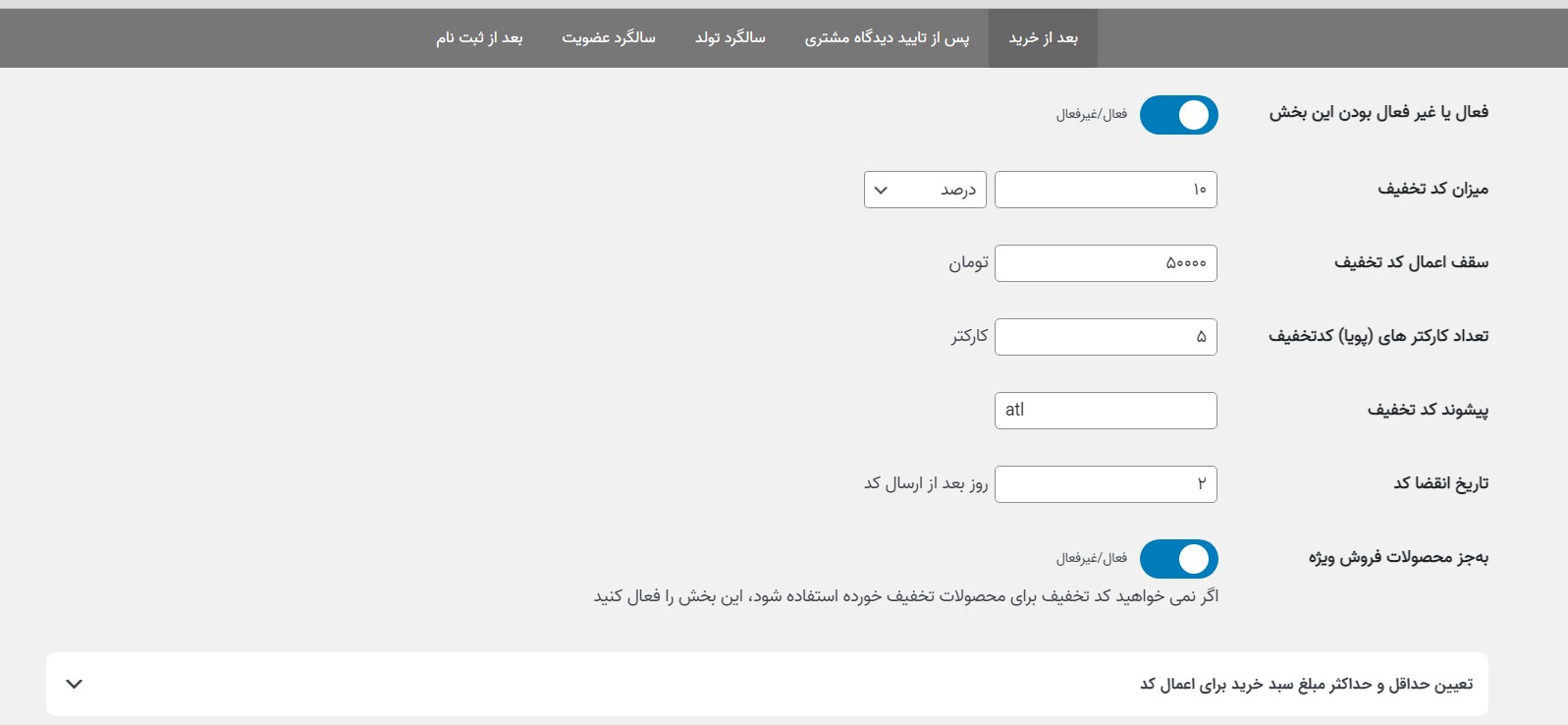
Task: Click the coupon prefix field containing 'atl'
Action: (x=1106, y=411)
